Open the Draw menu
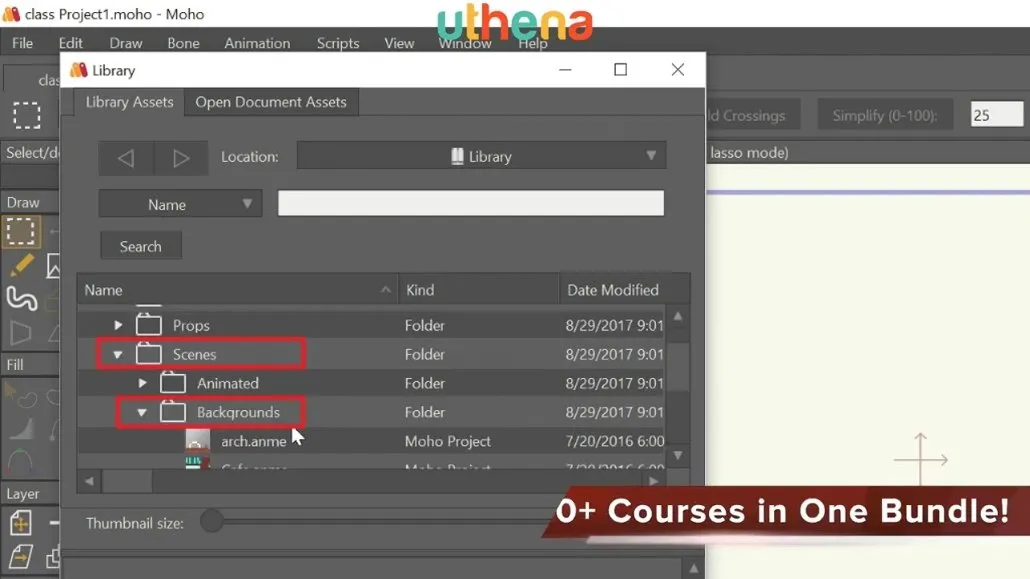This screenshot has width=1030, height=579. [x=125, y=43]
